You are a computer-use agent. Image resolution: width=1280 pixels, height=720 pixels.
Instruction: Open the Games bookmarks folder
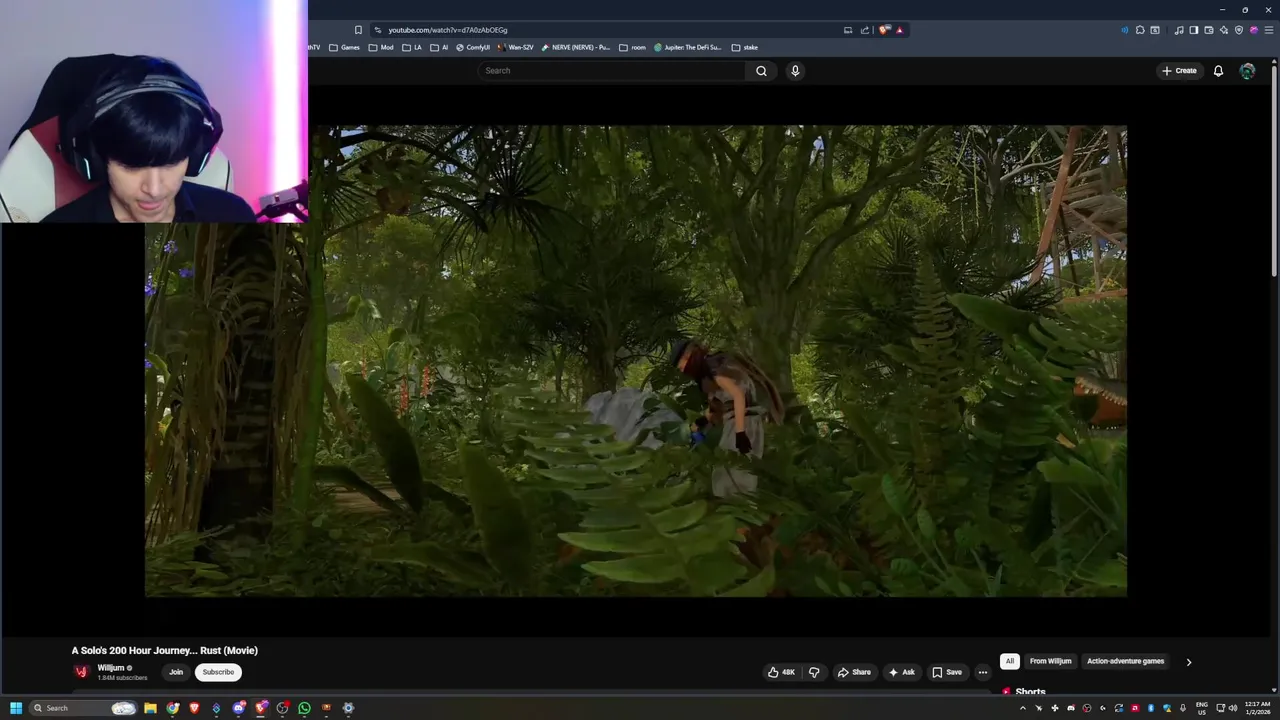[344, 47]
